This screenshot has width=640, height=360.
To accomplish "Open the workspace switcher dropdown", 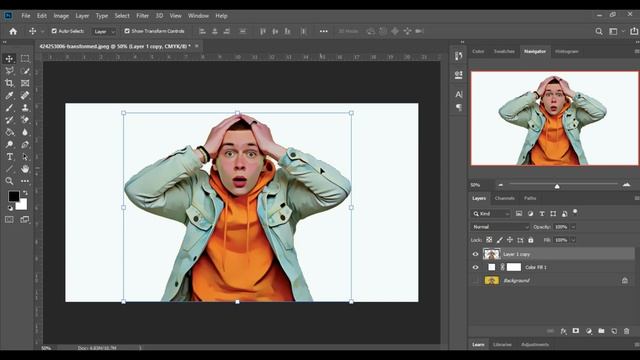I will pyautogui.click(x=616, y=31).
